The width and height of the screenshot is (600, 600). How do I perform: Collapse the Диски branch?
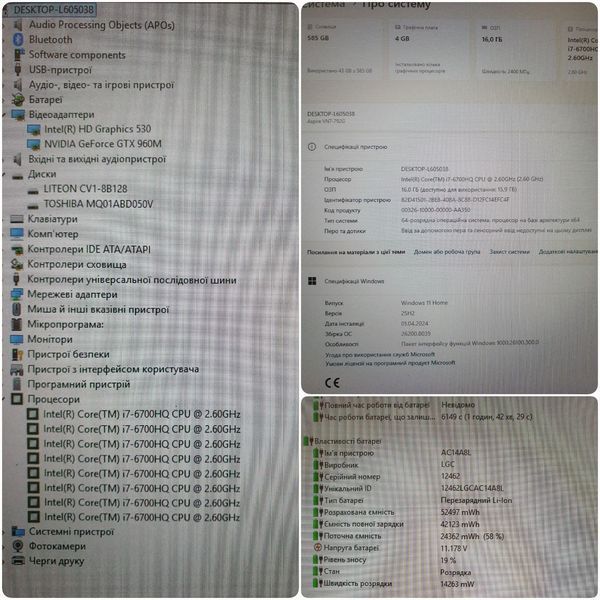click(x=5, y=175)
